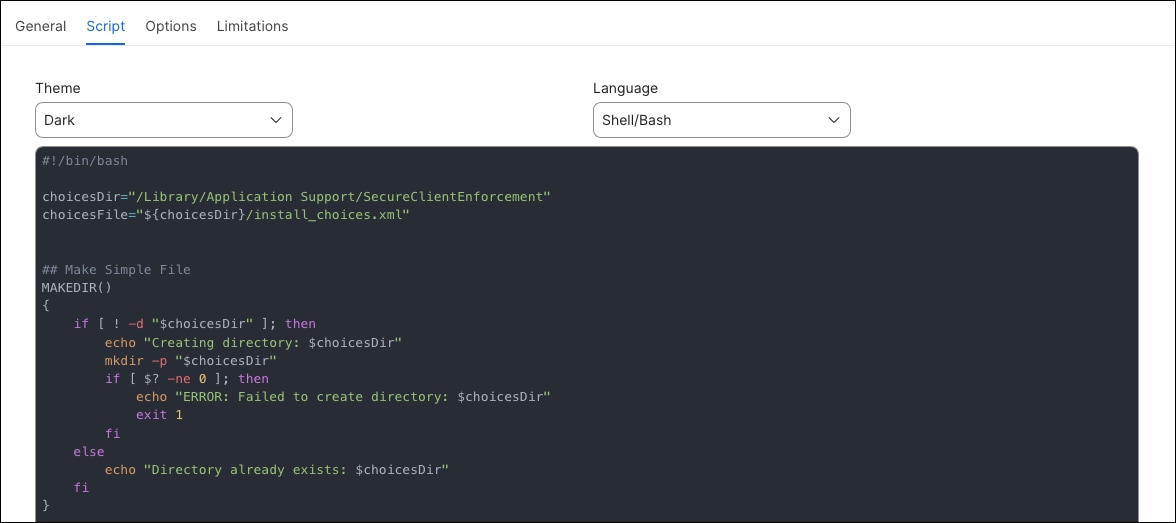Click the '#!/bin/bash' shebang line
Viewport: 1176px width, 523px height.
click(85, 161)
